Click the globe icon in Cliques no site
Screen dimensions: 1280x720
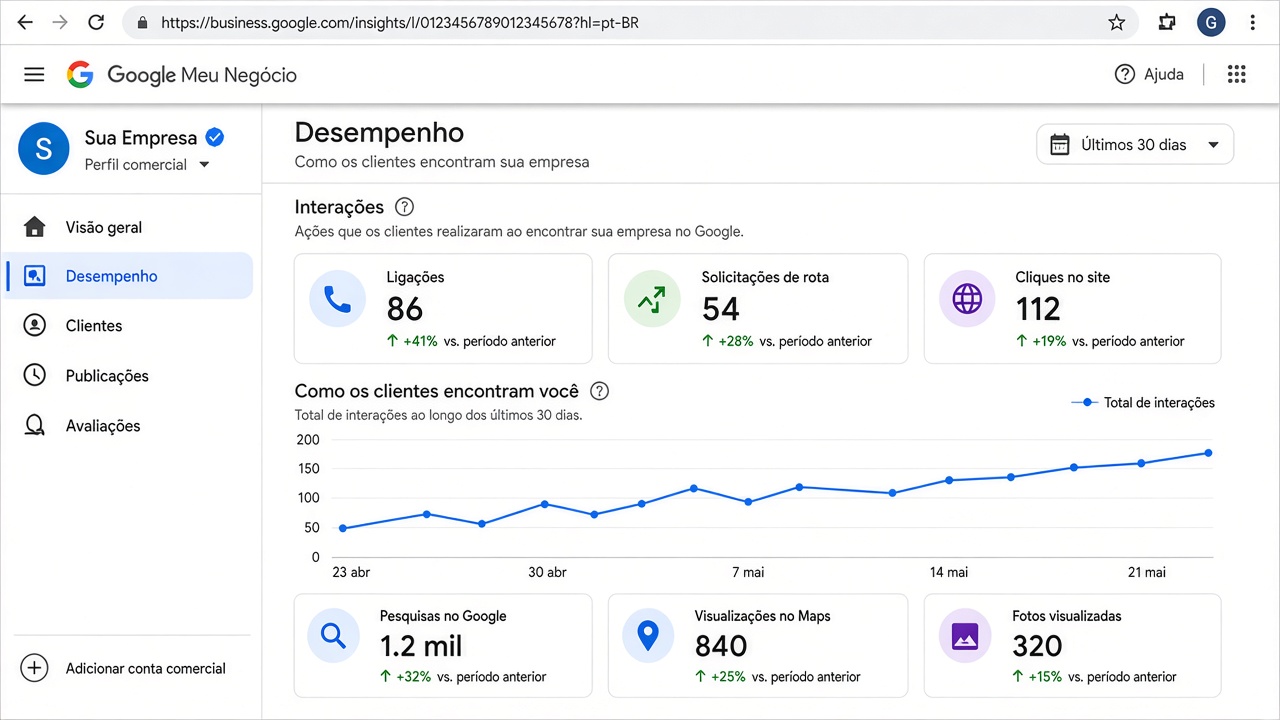point(967,298)
